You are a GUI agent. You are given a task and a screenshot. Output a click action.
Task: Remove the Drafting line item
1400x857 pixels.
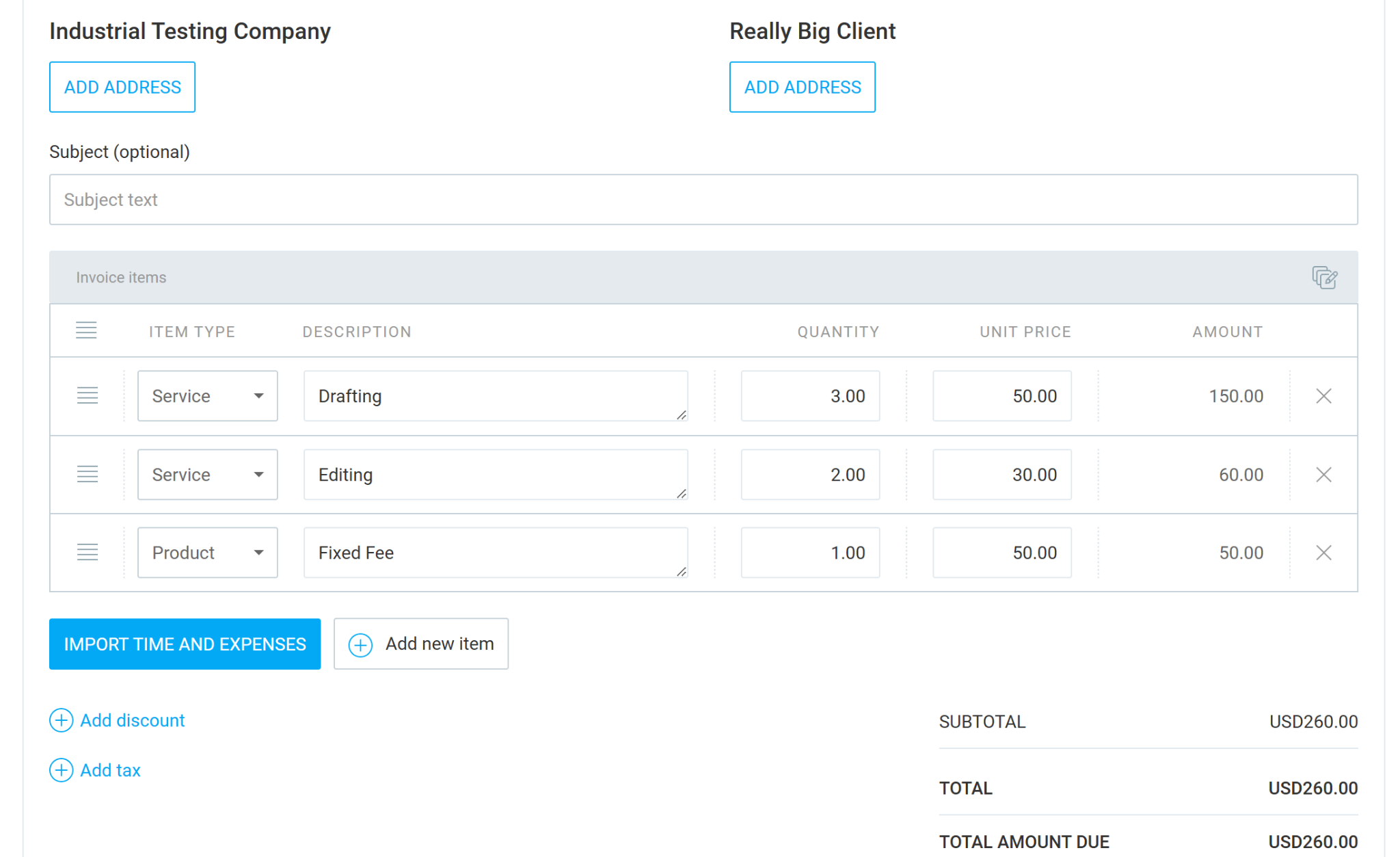click(x=1323, y=396)
